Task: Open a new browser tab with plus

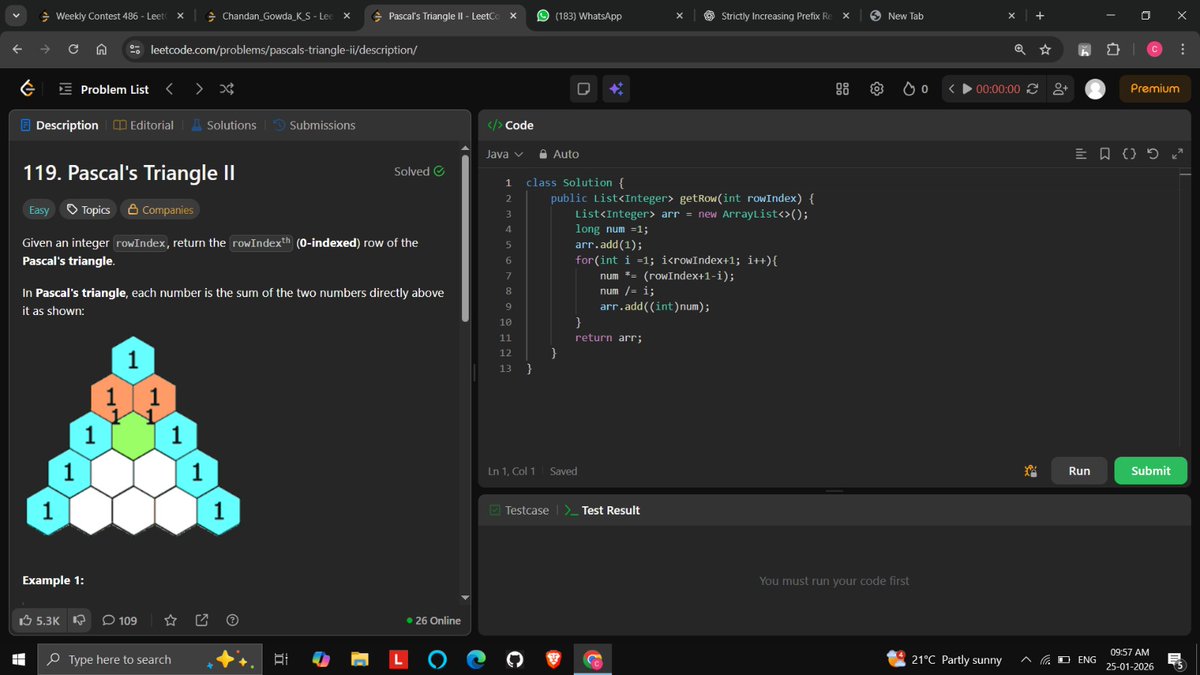Action: pos(1040,16)
